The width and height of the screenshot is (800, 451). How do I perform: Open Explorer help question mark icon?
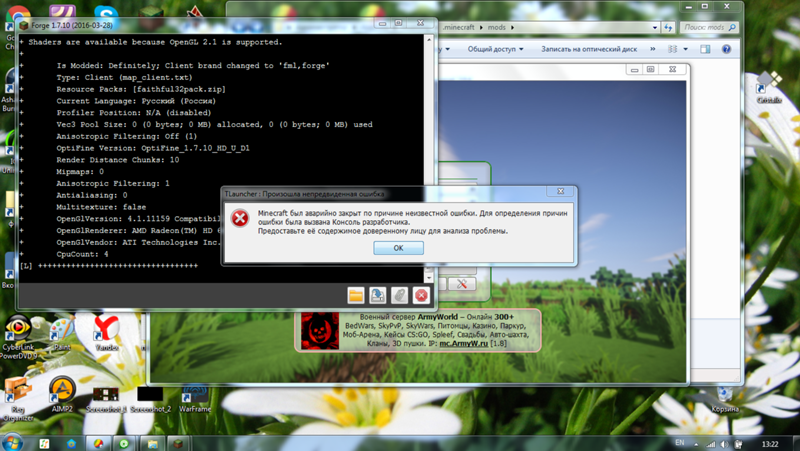pos(726,49)
